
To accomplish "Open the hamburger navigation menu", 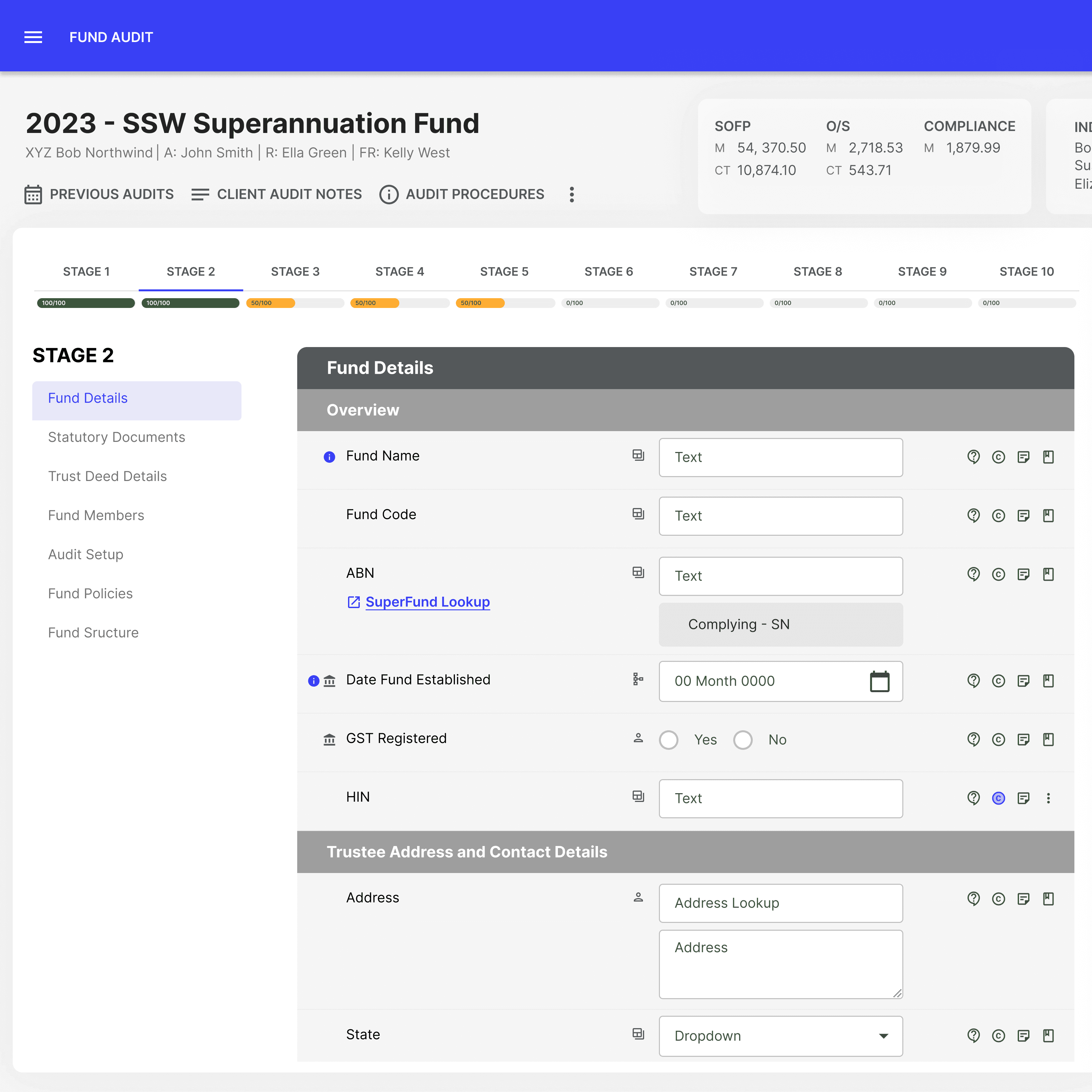I will [33, 37].
